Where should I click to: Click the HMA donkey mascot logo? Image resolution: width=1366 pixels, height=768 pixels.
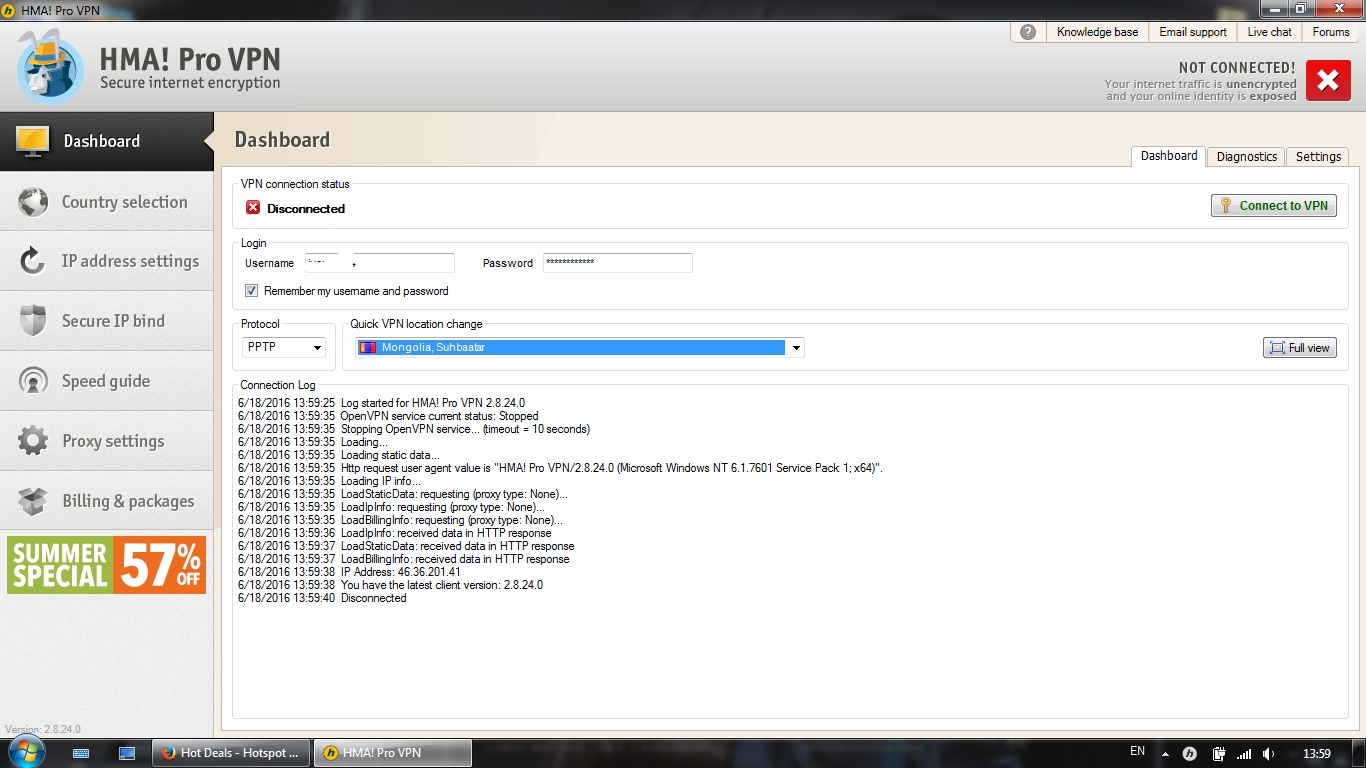[50, 66]
